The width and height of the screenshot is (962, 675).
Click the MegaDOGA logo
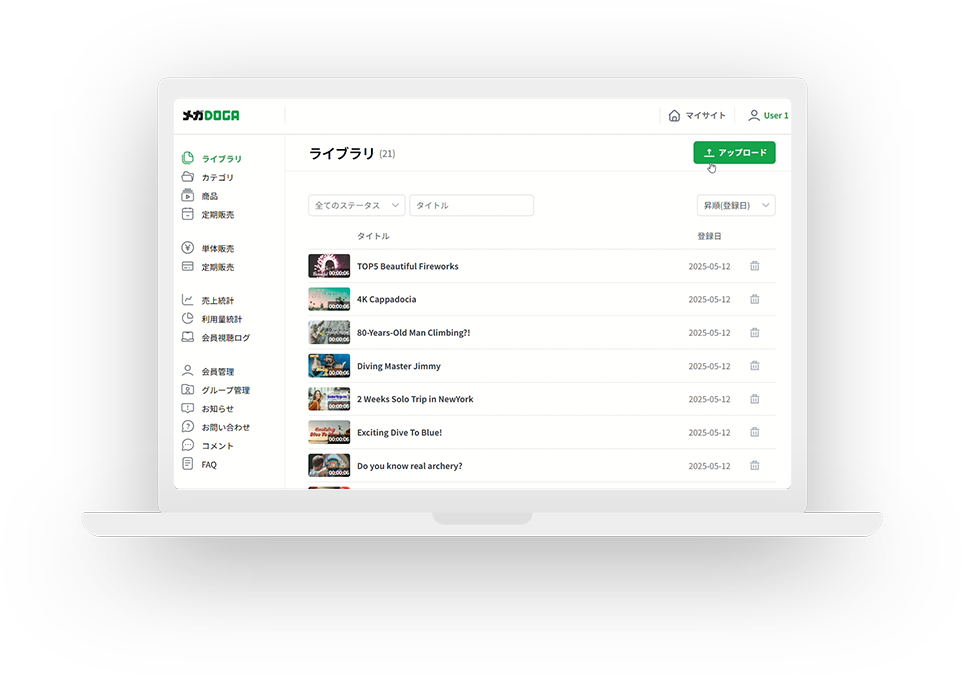tap(210, 116)
